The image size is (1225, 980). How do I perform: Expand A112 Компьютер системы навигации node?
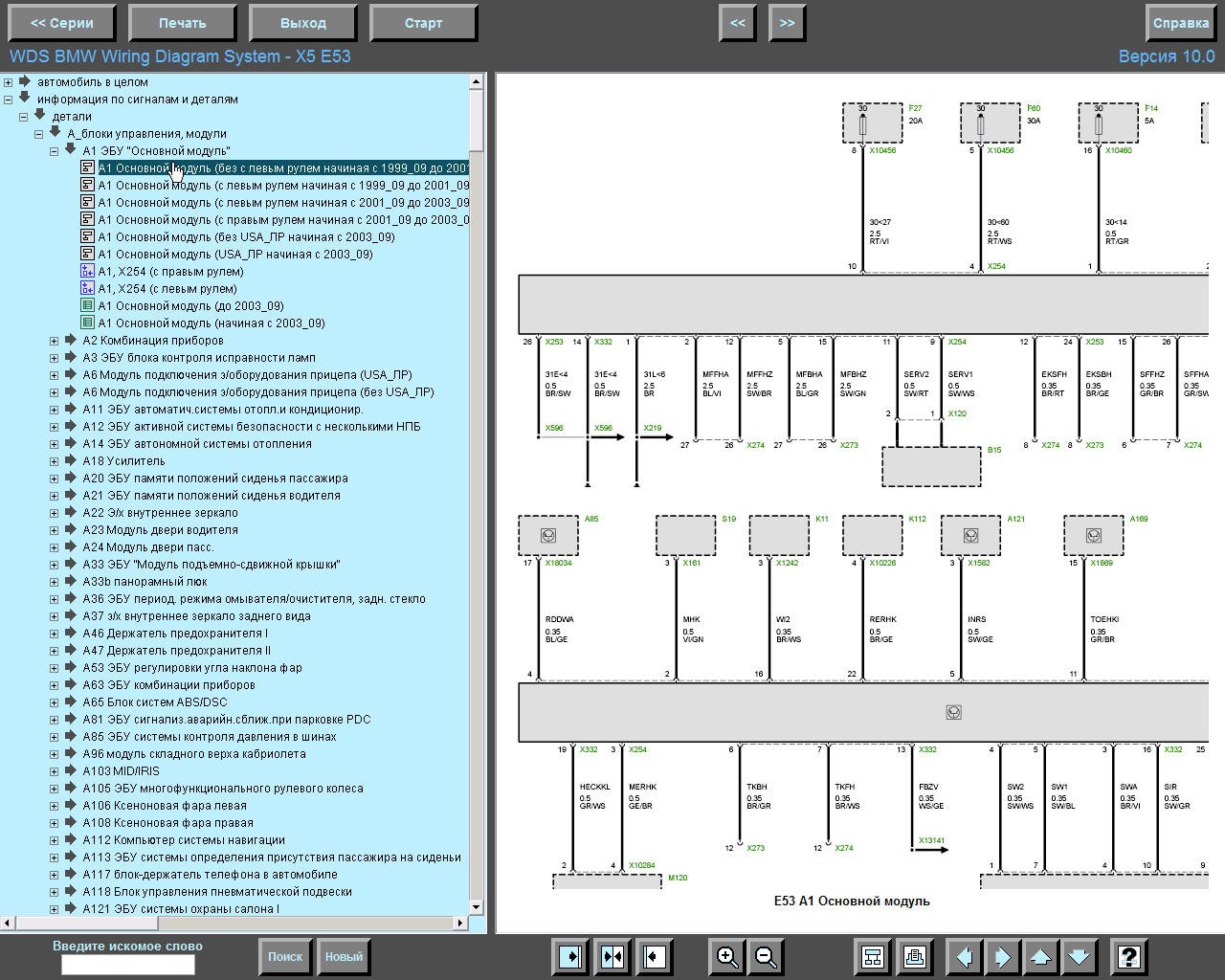[x=55, y=840]
